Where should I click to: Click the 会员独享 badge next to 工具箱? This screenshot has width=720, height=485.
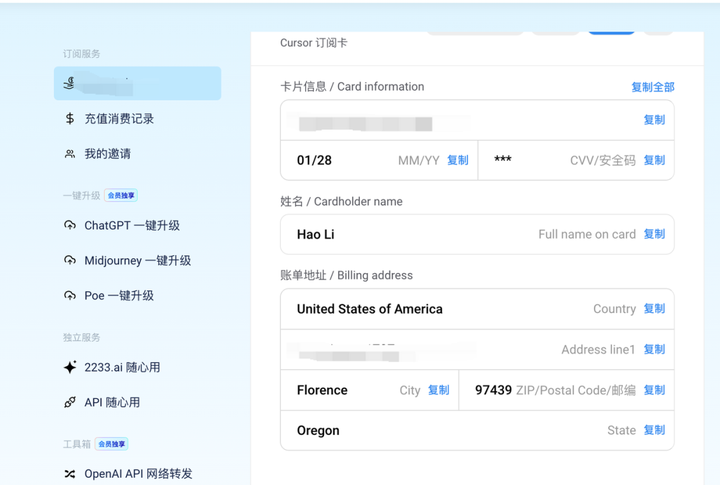112,444
